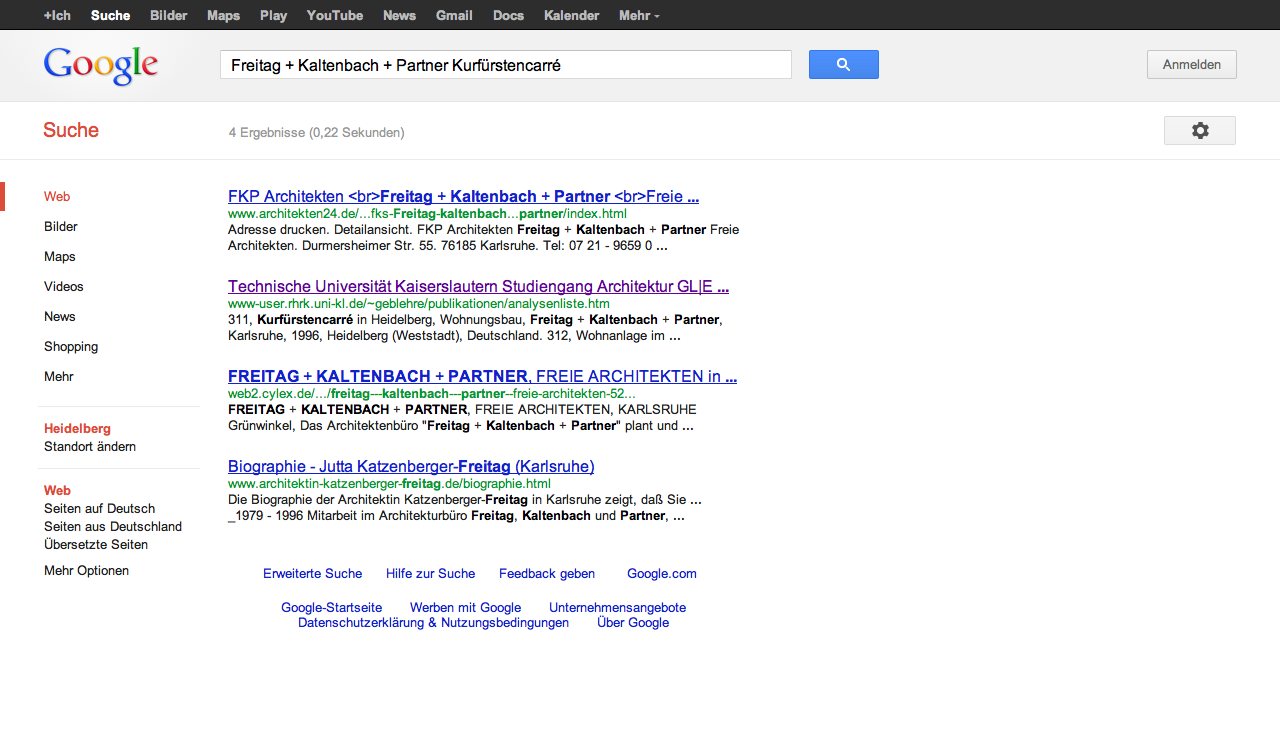
Task: Select Web in the left sidebar filters
Action: click(57, 197)
